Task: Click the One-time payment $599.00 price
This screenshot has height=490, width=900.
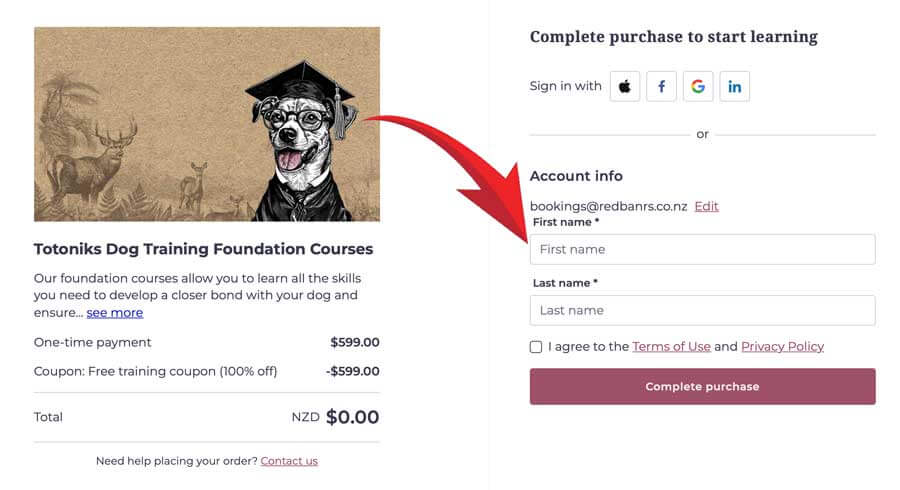Action: point(355,342)
